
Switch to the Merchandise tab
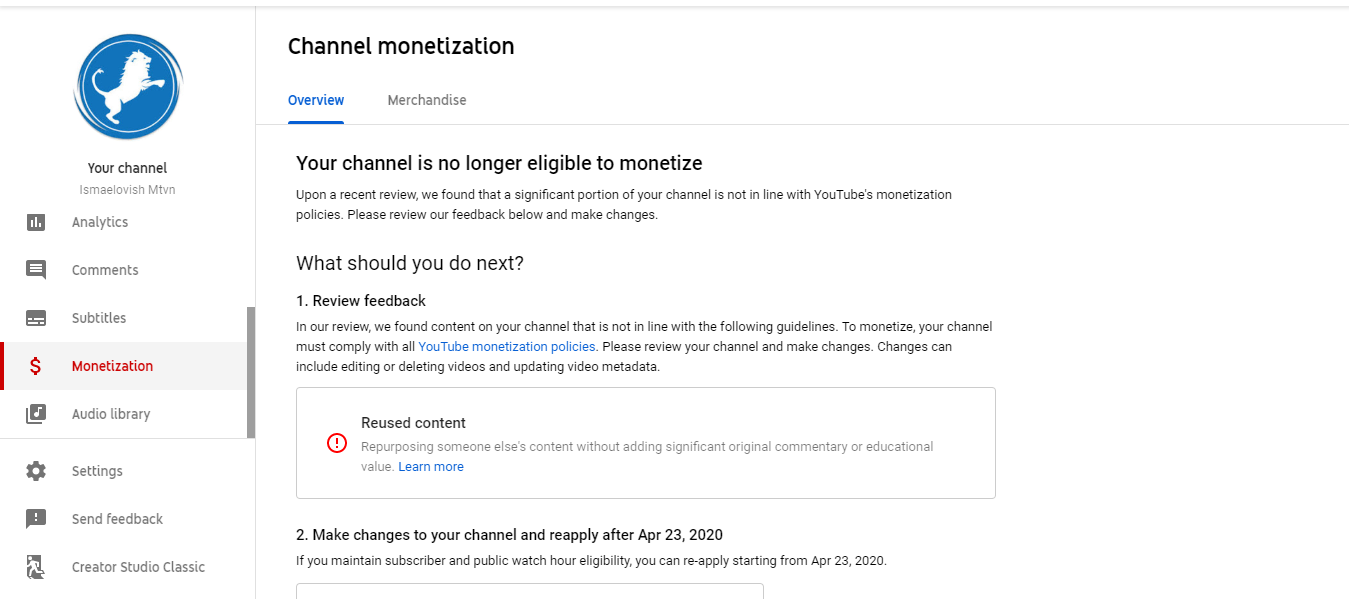(427, 100)
